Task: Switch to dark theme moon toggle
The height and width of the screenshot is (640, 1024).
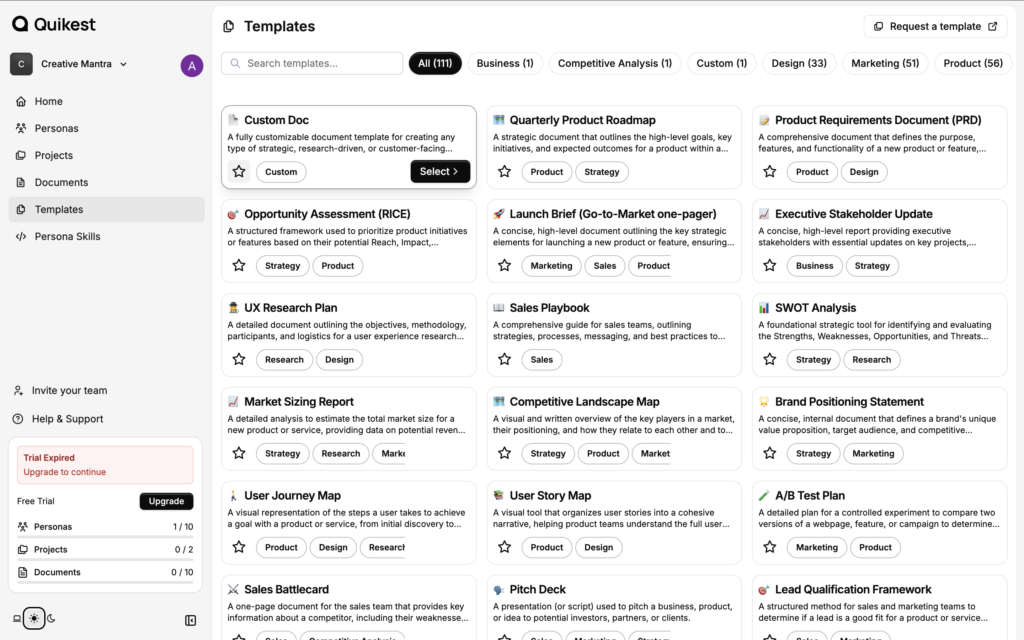Action: coord(51,619)
